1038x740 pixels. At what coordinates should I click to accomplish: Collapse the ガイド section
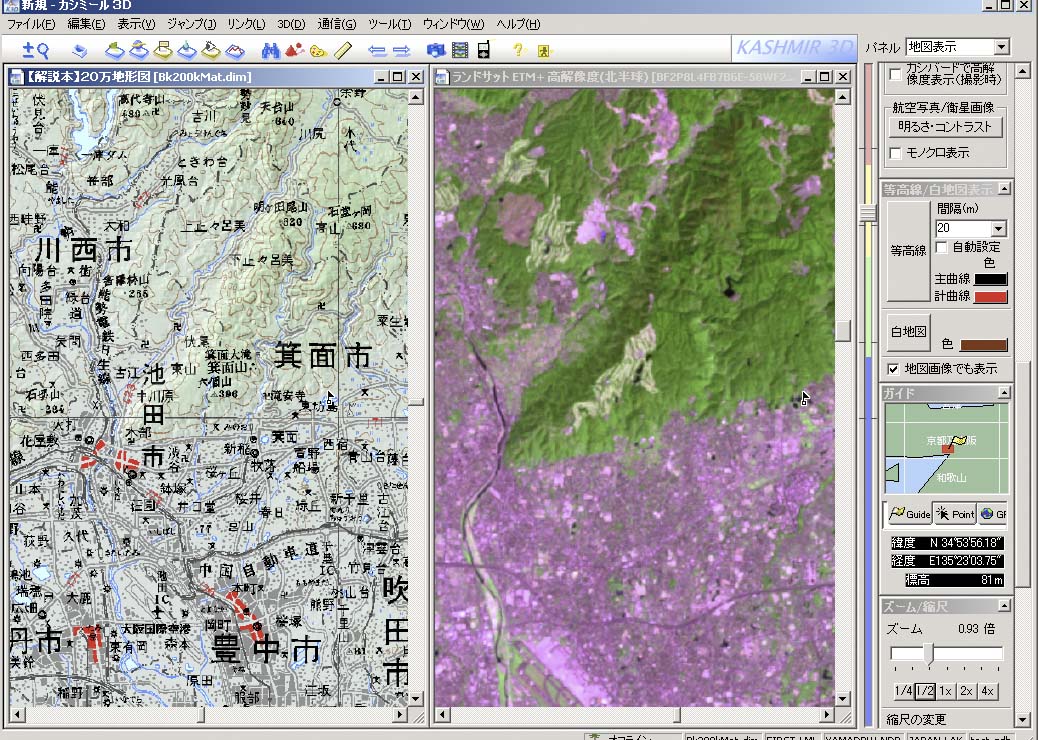tap(1004, 393)
